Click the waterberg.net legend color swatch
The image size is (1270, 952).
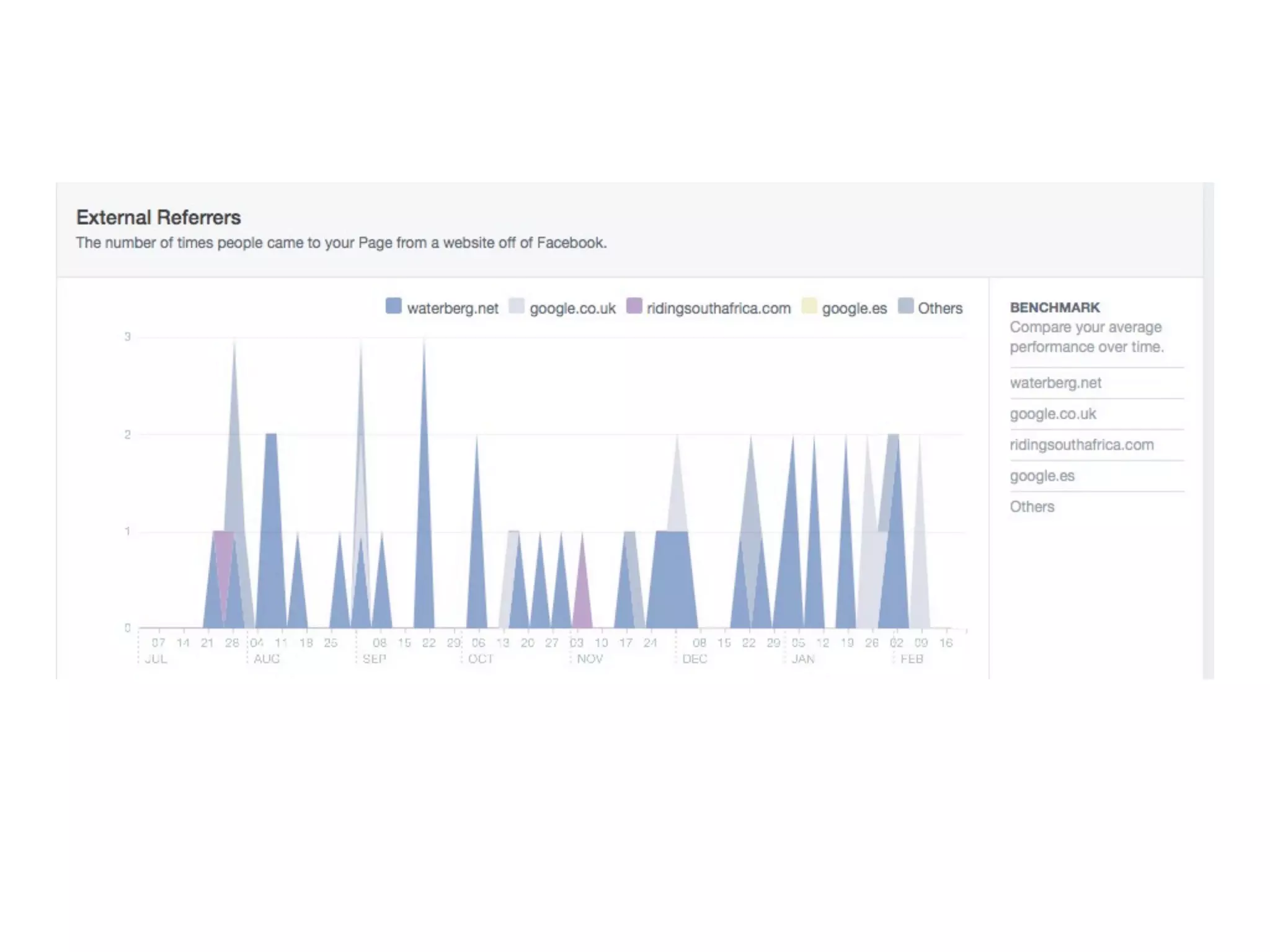(393, 306)
